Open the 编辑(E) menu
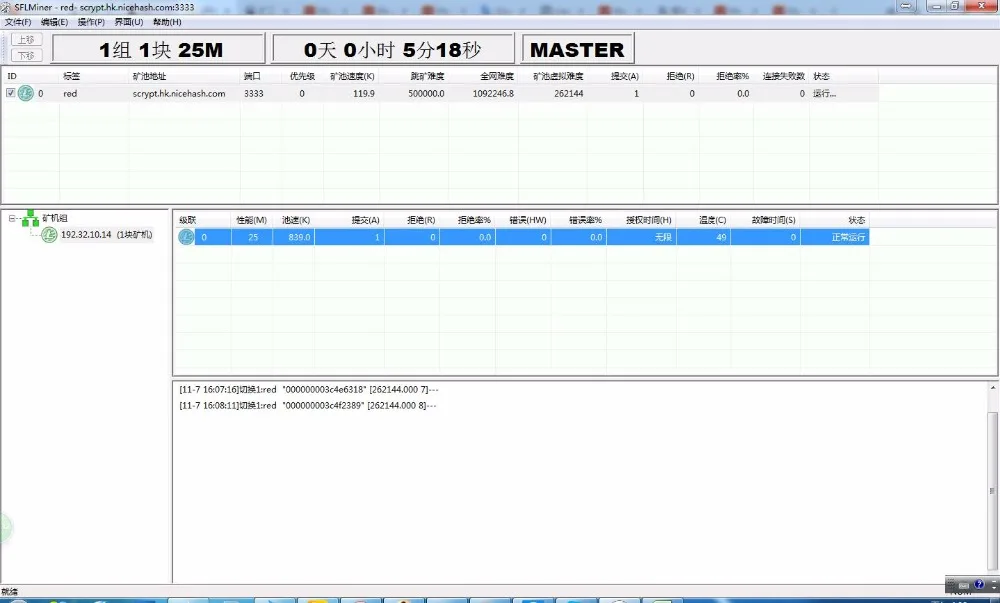The image size is (1000, 603). [54, 22]
